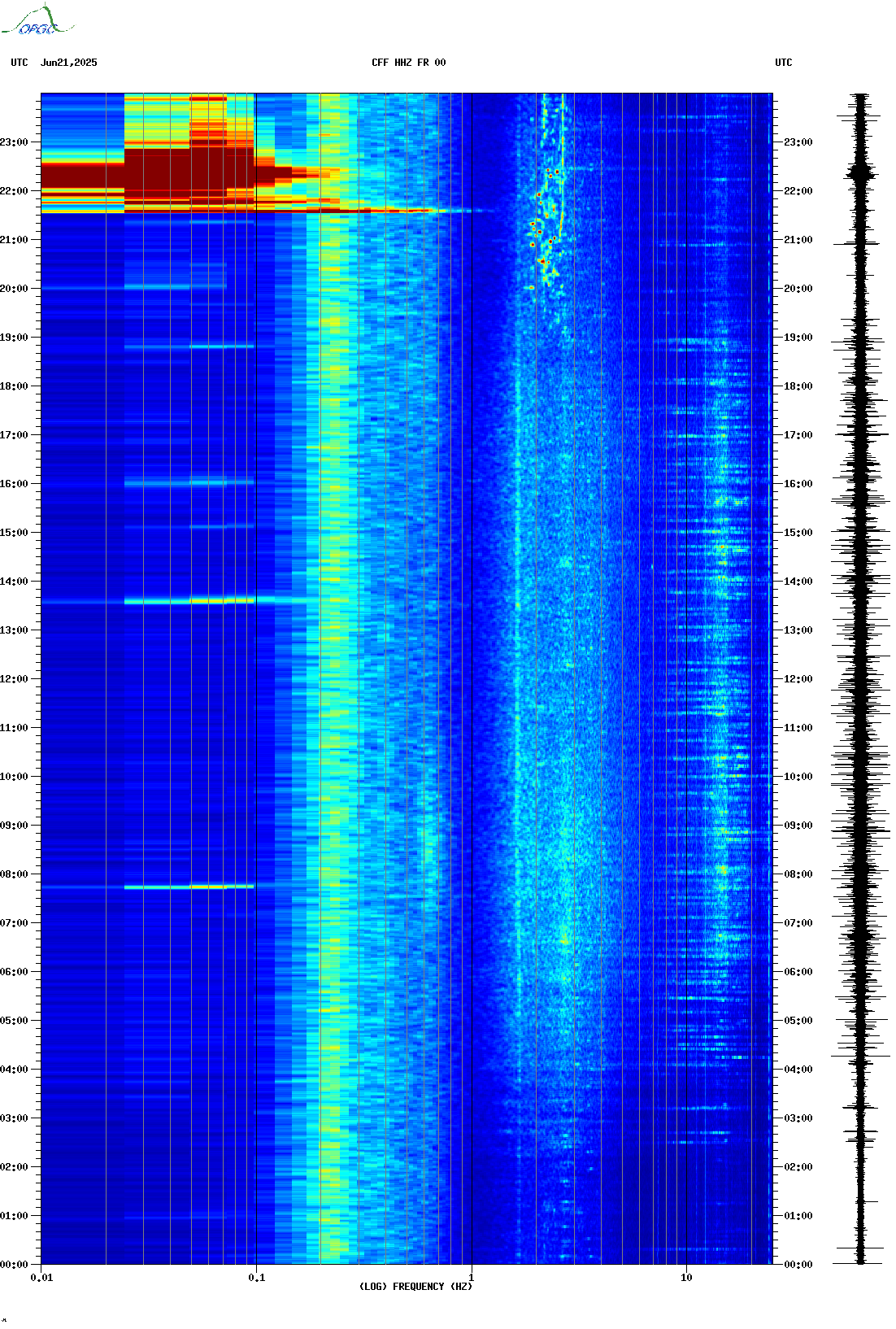Image resolution: width=896 pixels, height=1329 pixels.
Task: Click 12:00 on the left time axis
Action: click(14, 679)
